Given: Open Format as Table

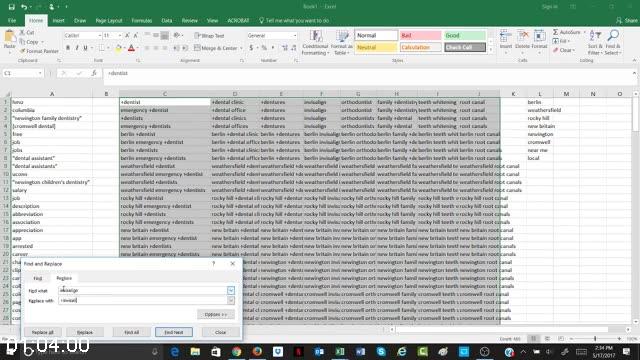Looking at the screenshot, I should [x=342, y=43].
